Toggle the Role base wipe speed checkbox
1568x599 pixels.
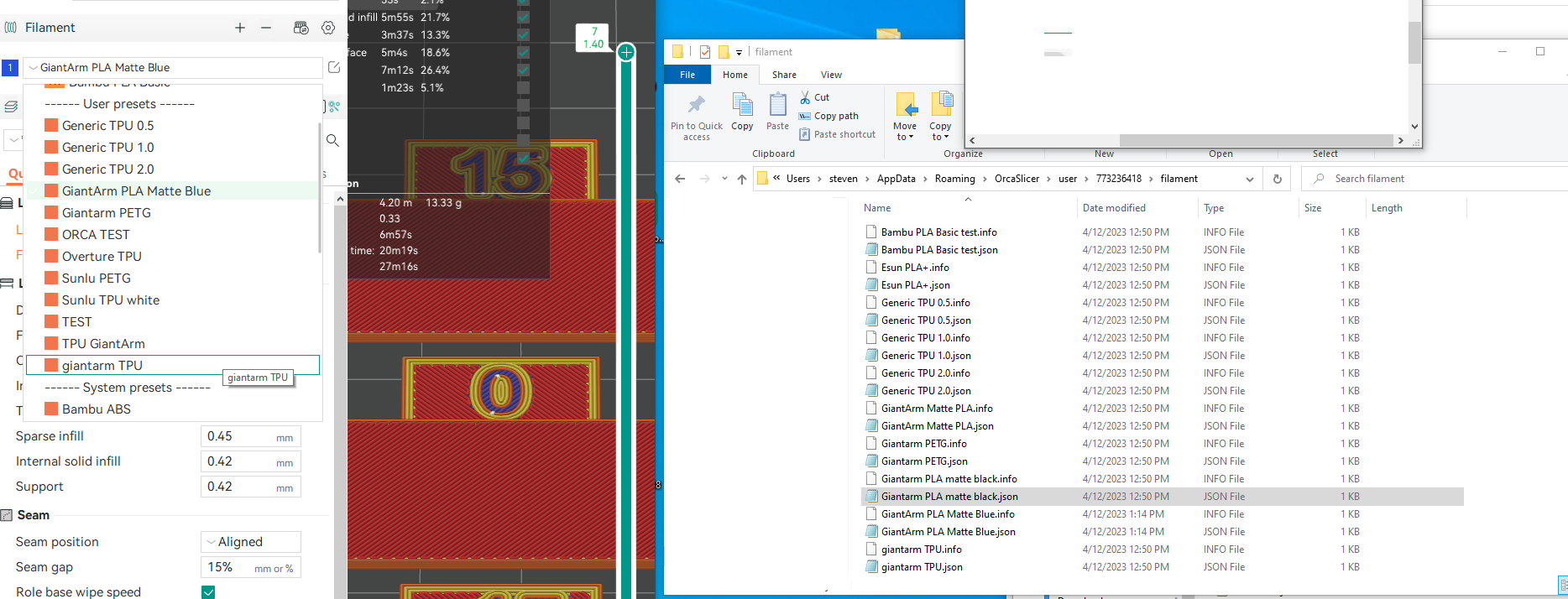(x=208, y=592)
